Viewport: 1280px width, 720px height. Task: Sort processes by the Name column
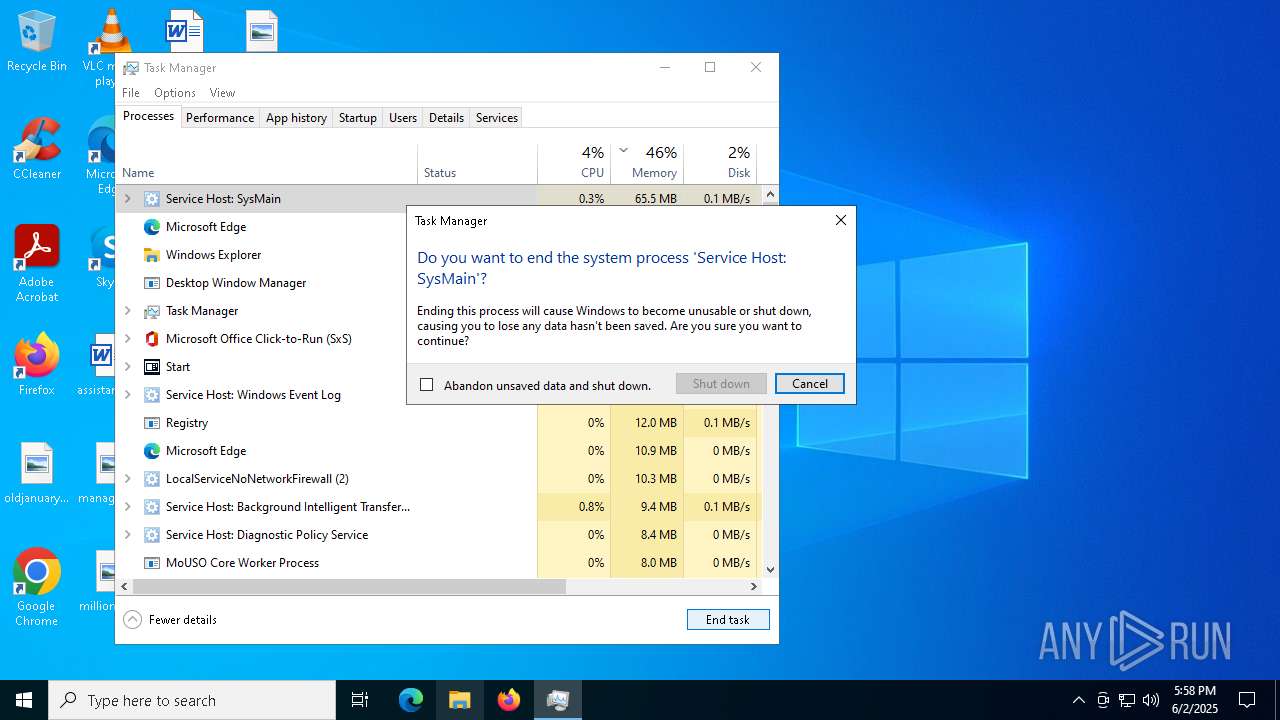coord(267,163)
